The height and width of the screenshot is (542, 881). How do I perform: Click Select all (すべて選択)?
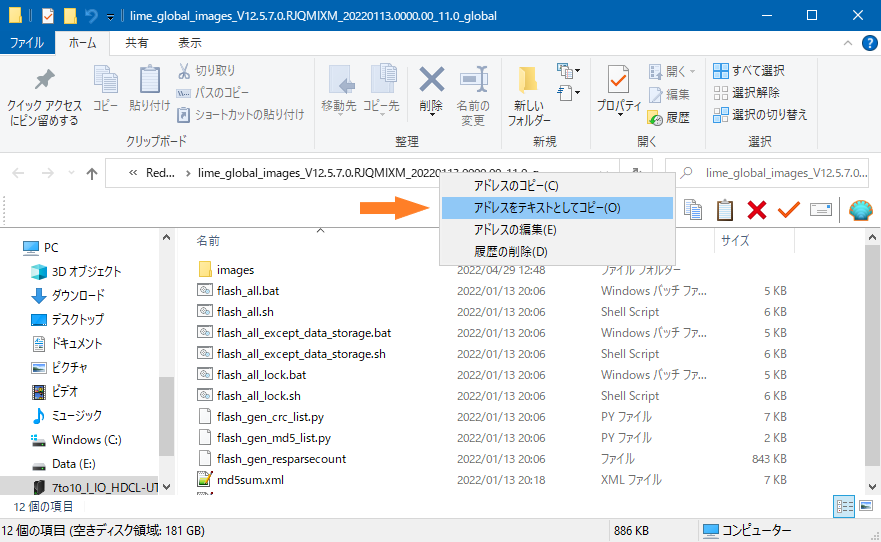pyautogui.click(x=749, y=71)
